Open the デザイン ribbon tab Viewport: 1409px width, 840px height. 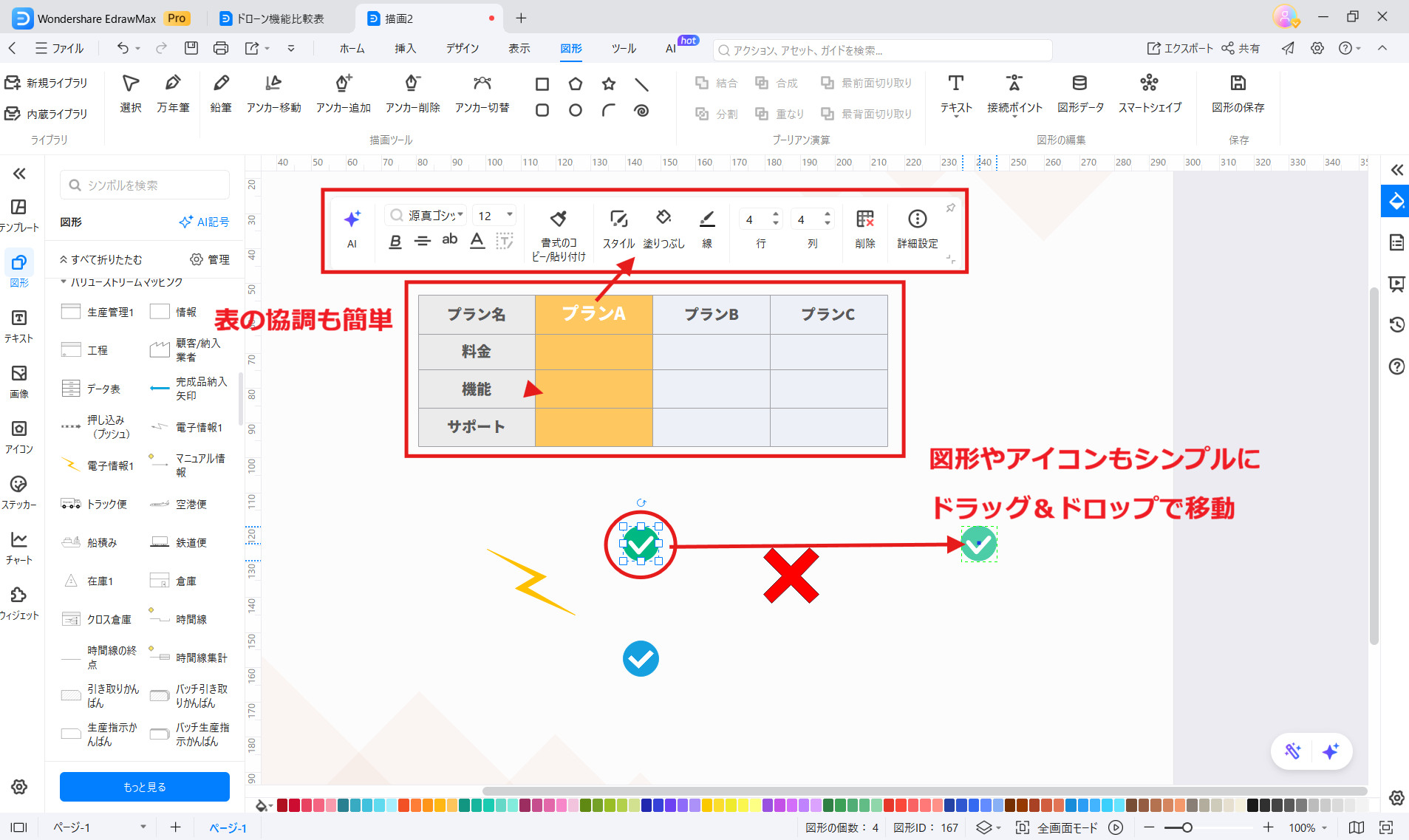tap(462, 48)
